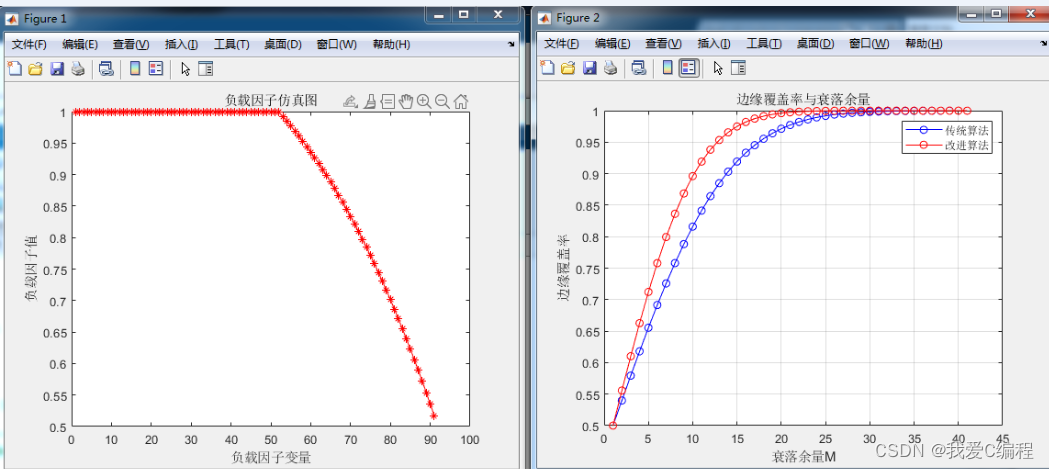Viewport: 1049px width, 469px height.
Task: Click the export axes icon above Figure 1 plot
Action: (x=350, y=102)
